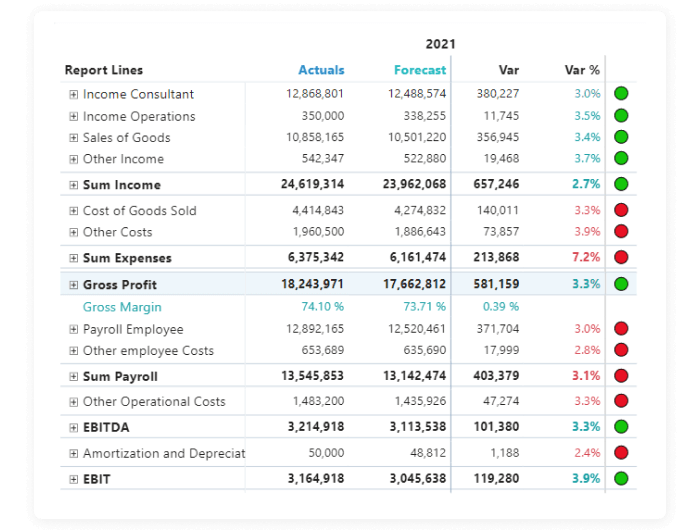
Task: Expand the EBITDA row
Action: coord(74,428)
